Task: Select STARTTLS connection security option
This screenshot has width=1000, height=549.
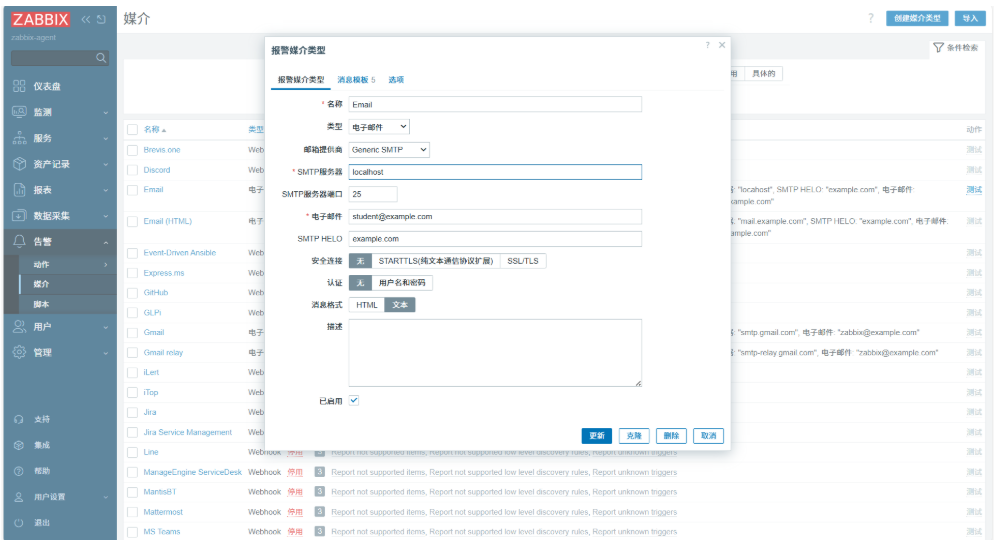Action: click(x=436, y=261)
